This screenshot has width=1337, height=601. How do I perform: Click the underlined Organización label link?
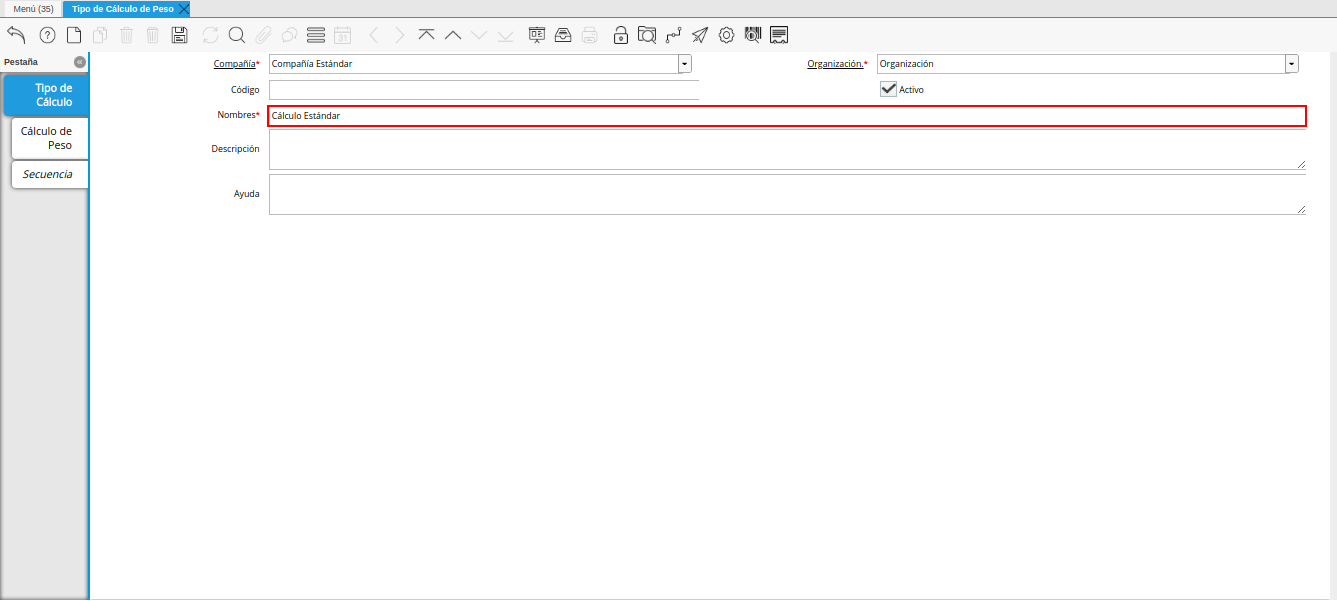(835, 64)
